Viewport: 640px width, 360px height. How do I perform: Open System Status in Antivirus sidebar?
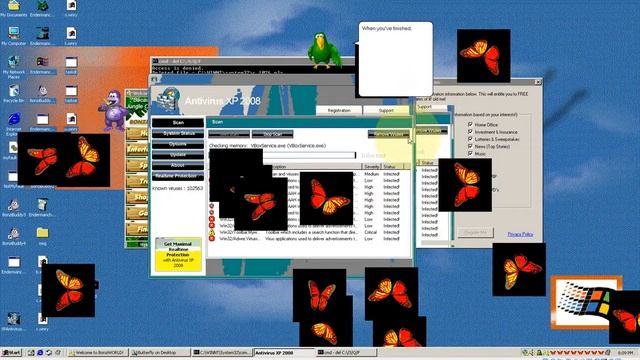(178, 133)
